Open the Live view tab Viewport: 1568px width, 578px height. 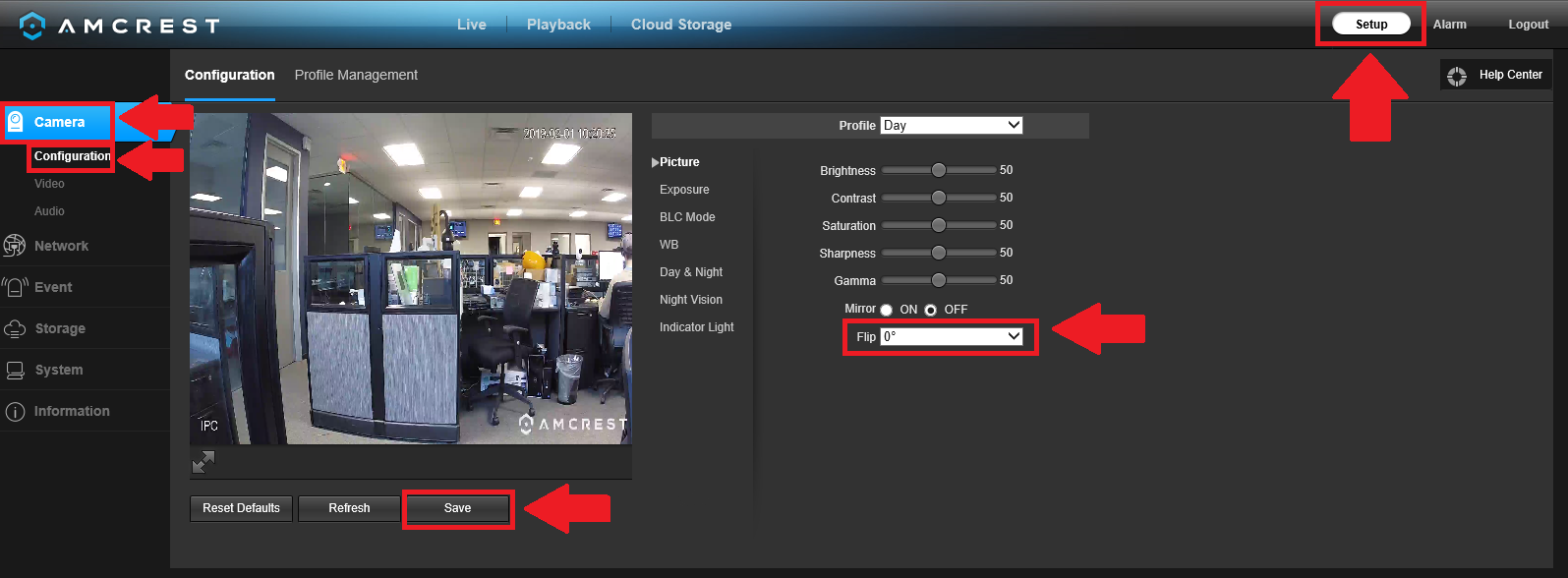click(x=472, y=25)
